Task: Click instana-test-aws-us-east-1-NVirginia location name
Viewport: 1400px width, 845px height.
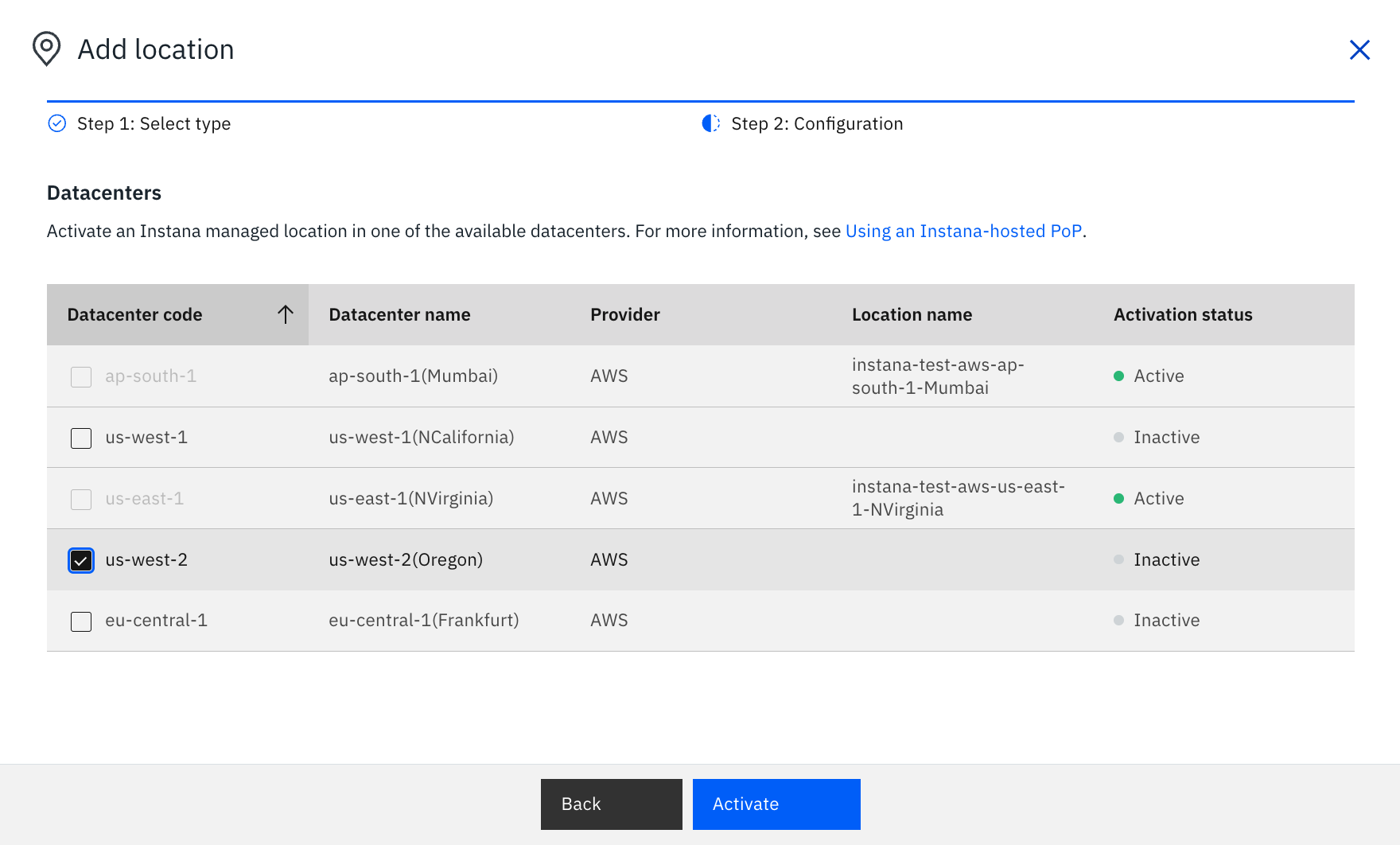Action: tap(959, 498)
